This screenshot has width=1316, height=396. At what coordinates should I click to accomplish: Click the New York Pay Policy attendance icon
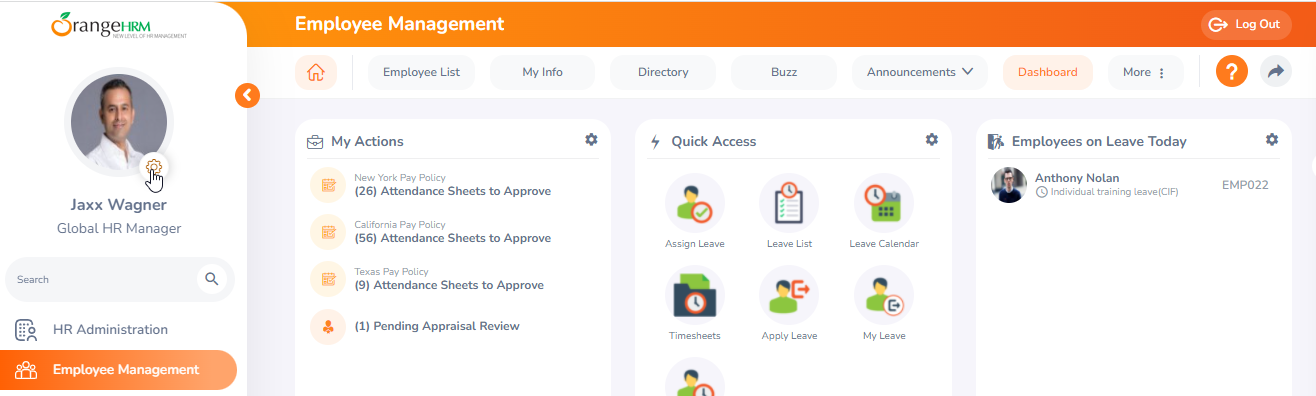pos(328,185)
